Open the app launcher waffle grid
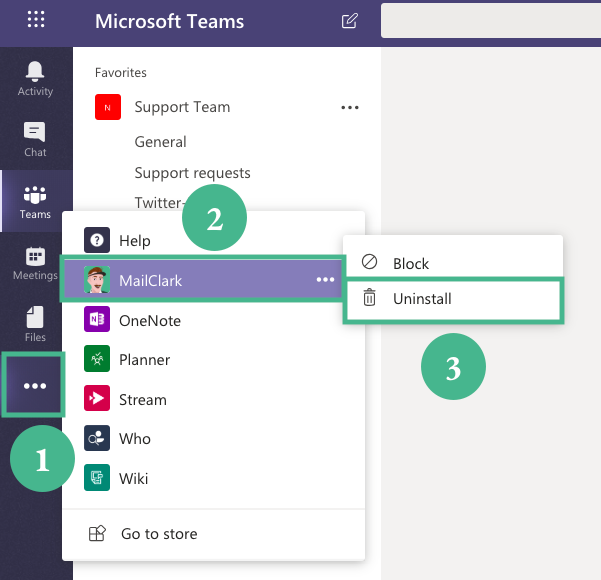This screenshot has width=601, height=580. pyautogui.click(x=36, y=19)
